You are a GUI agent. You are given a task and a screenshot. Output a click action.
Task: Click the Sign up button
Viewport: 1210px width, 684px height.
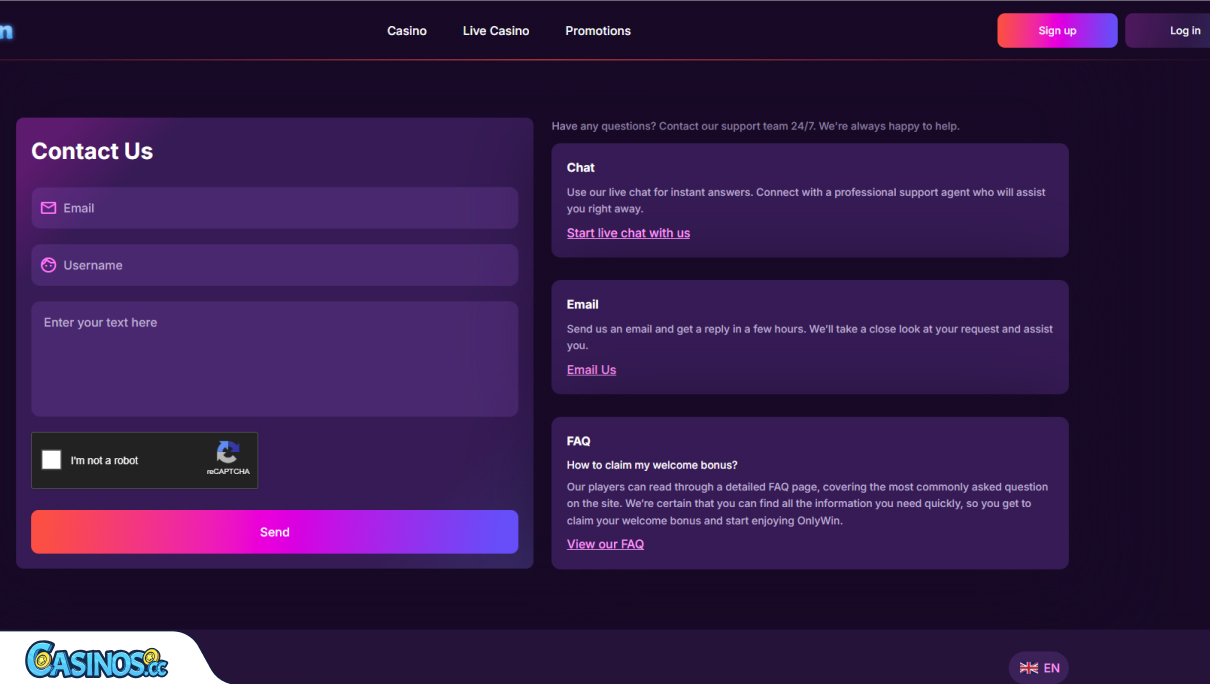pos(1057,31)
